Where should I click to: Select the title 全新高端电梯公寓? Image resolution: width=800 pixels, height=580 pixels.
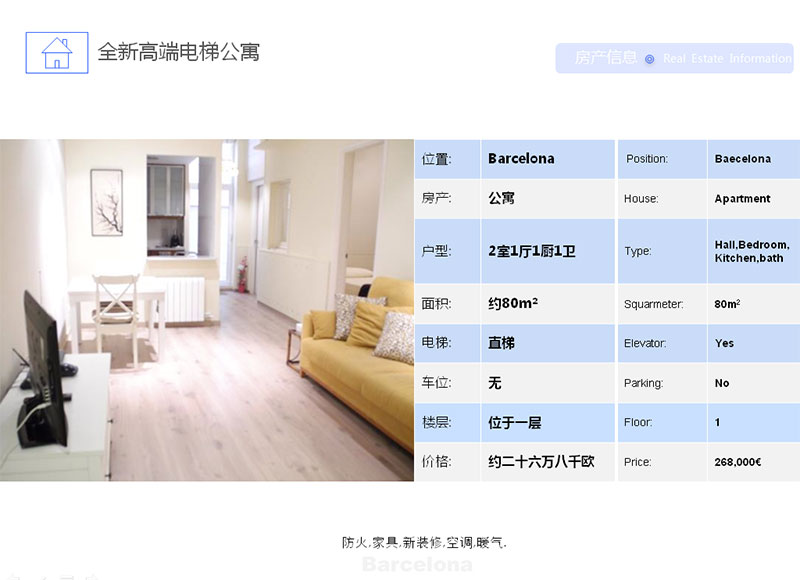click(178, 51)
